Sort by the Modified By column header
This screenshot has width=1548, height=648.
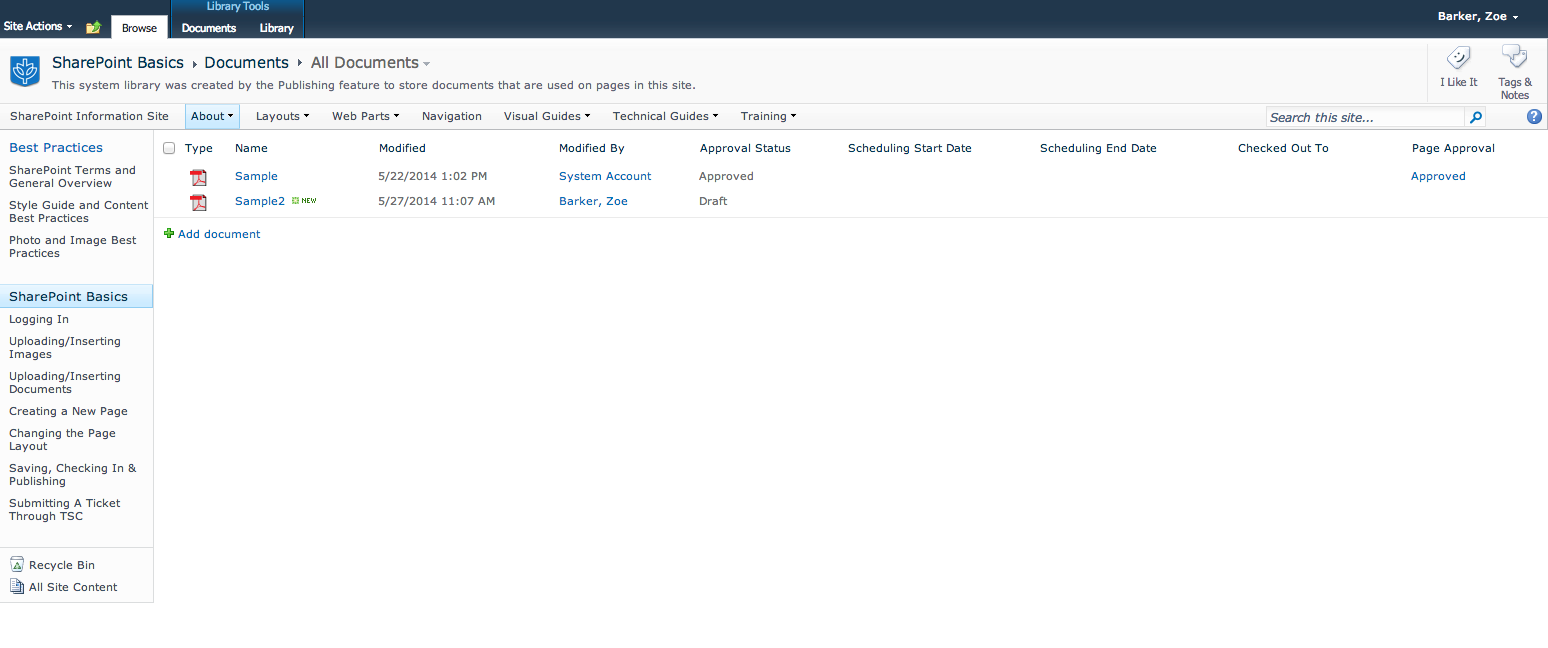592,148
